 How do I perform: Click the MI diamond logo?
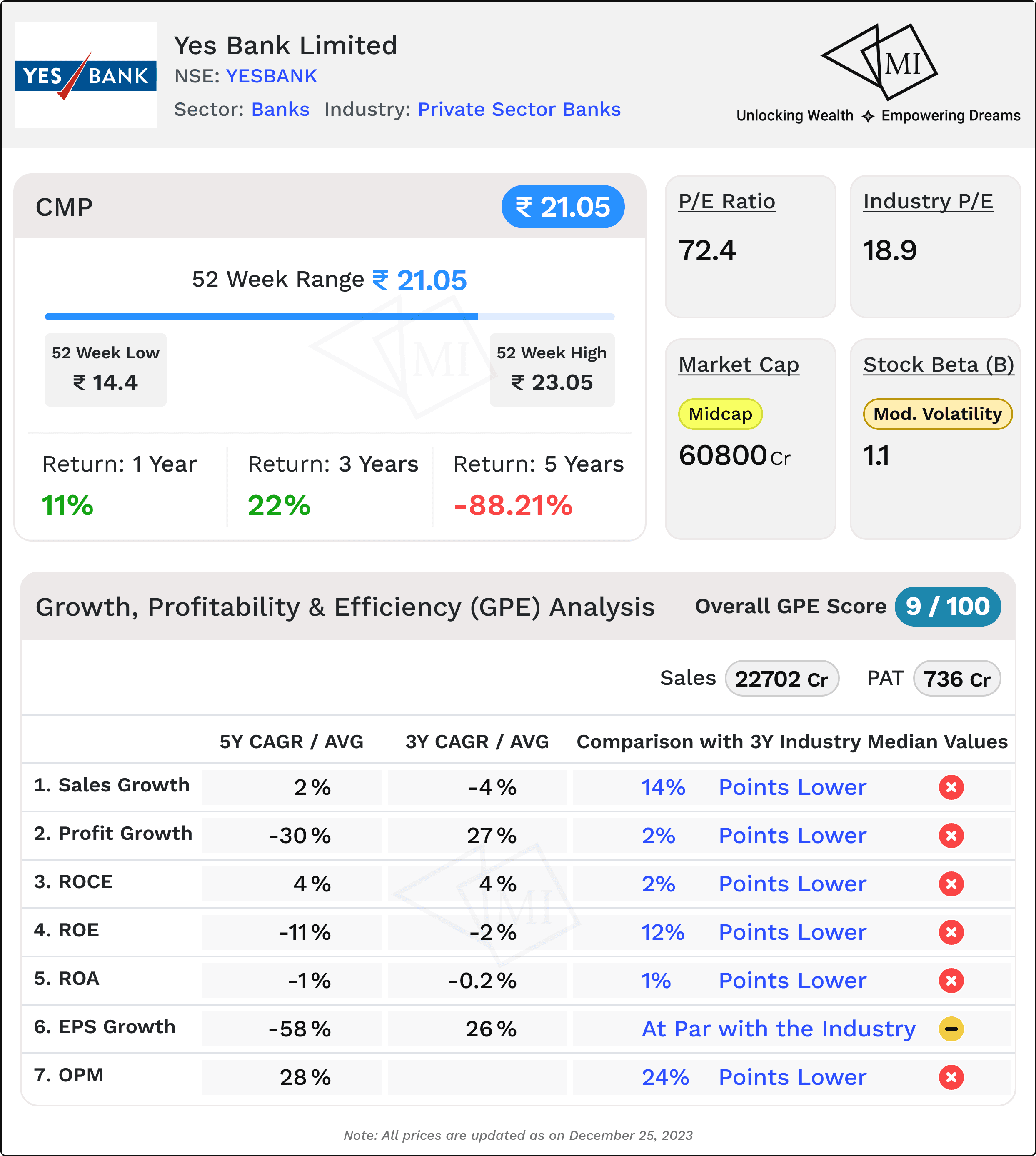[x=879, y=62]
